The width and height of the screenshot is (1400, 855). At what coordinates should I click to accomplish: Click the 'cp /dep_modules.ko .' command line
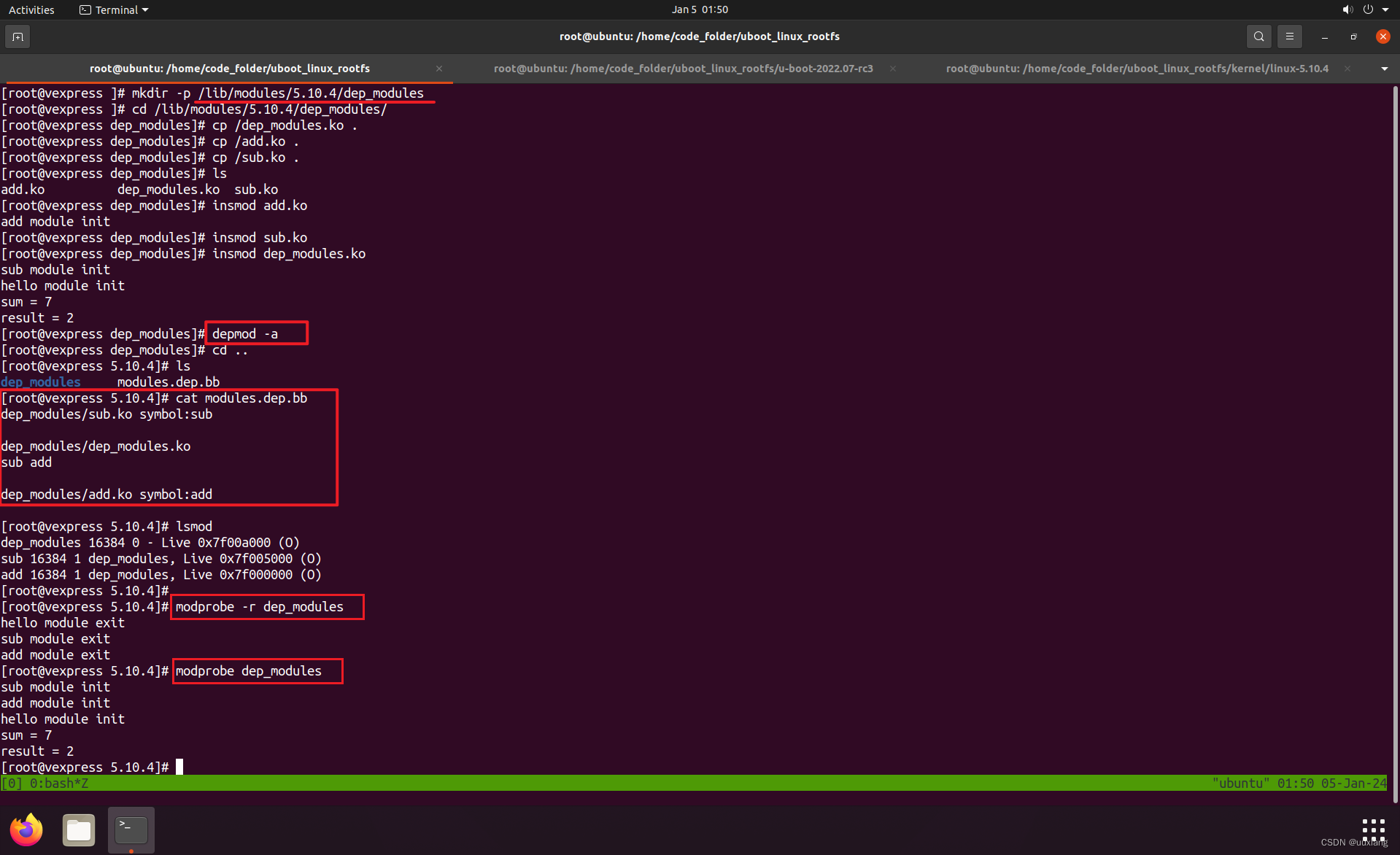[x=179, y=125]
